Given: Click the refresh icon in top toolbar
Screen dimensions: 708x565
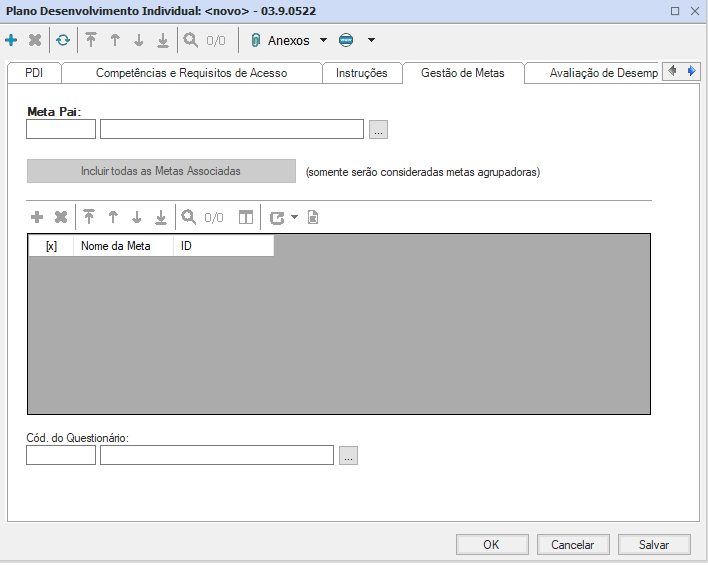Looking at the screenshot, I should point(63,41).
